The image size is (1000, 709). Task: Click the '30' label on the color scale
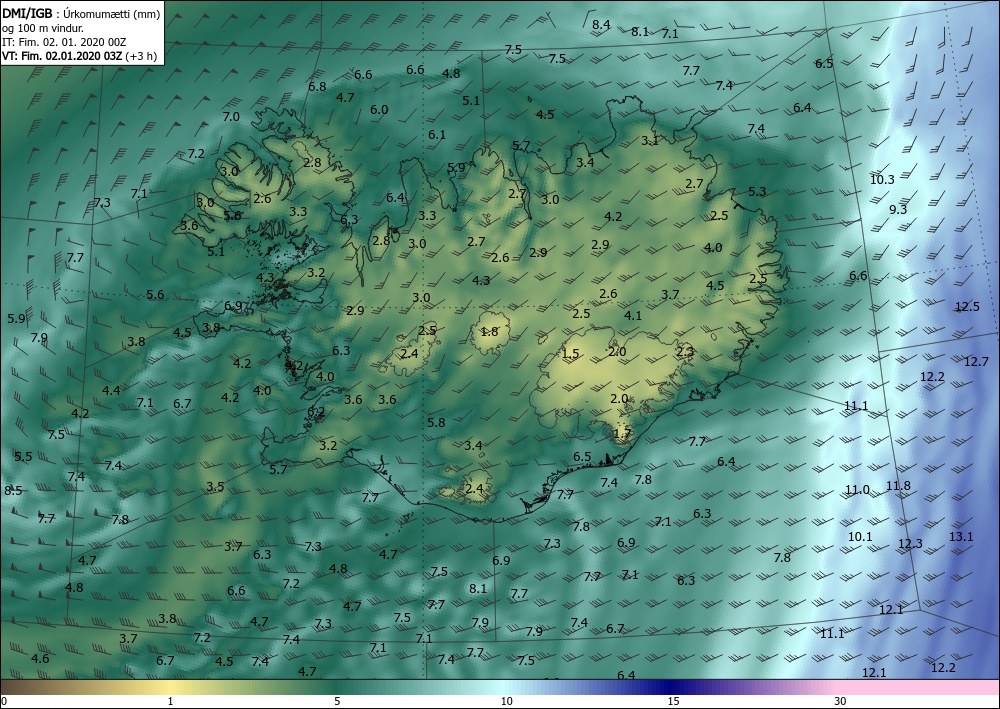pos(841,701)
